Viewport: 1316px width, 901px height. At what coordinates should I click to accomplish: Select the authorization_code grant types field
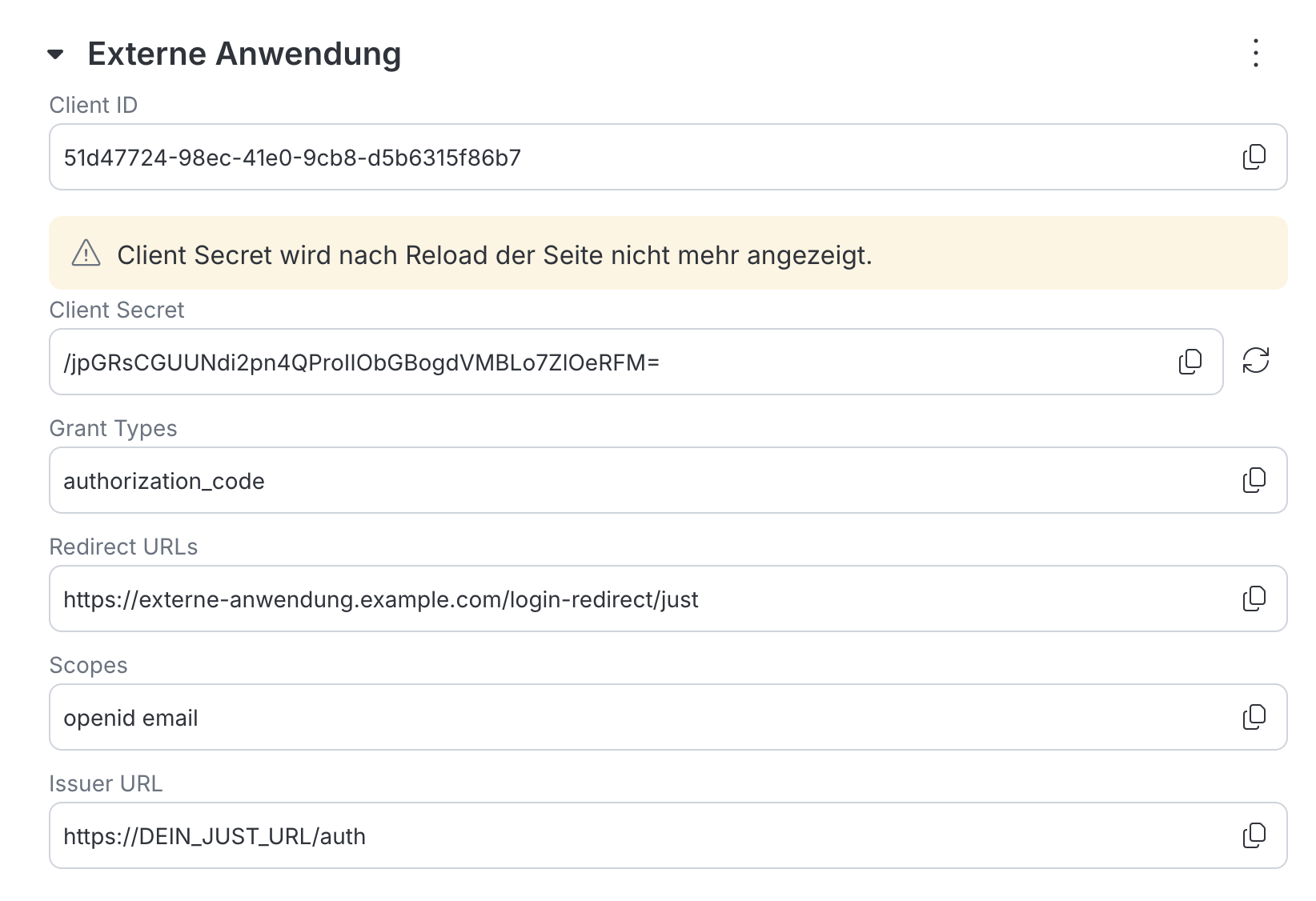click(668, 480)
